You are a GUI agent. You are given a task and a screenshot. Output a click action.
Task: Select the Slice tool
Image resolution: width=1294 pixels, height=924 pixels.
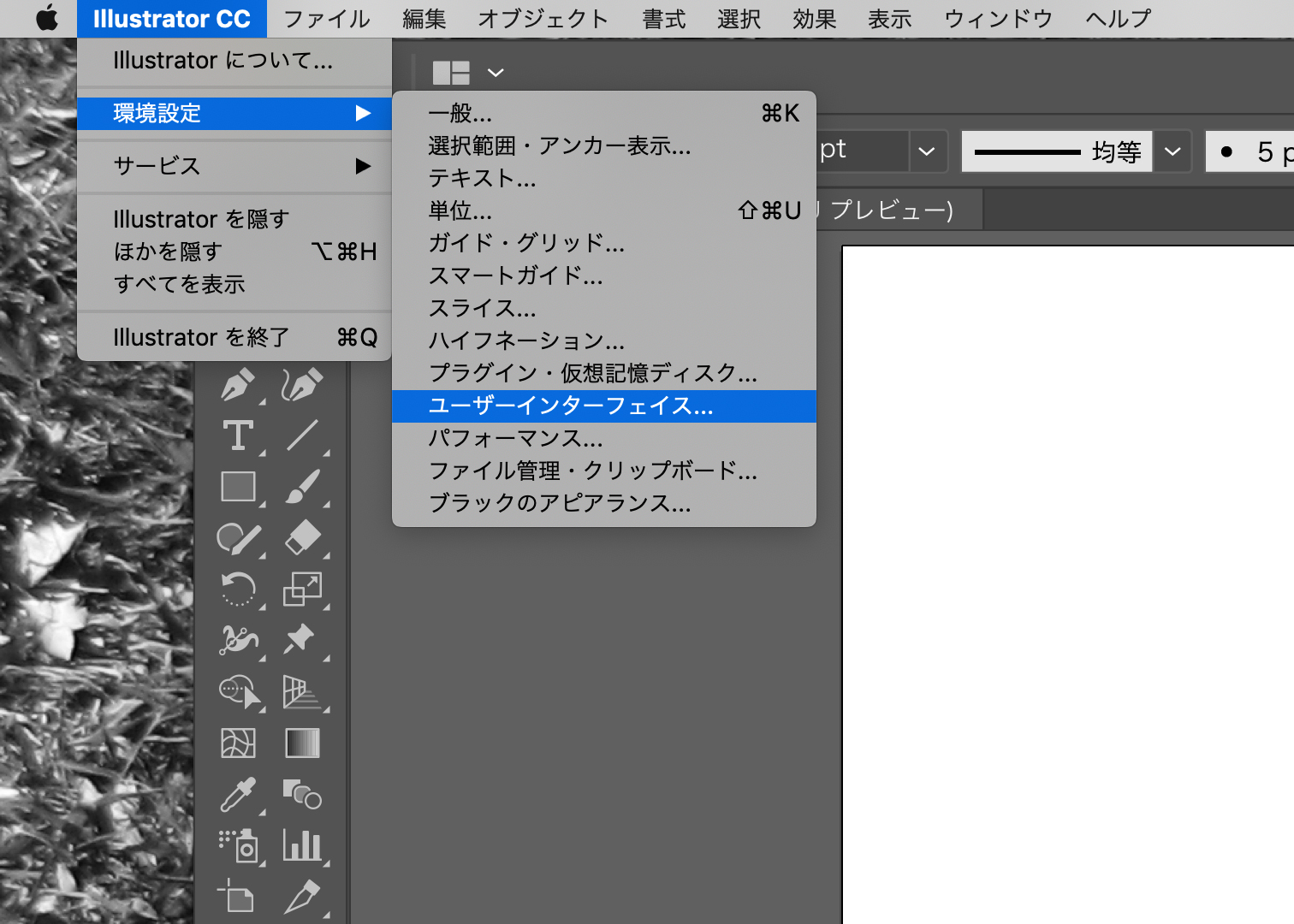point(302,896)
